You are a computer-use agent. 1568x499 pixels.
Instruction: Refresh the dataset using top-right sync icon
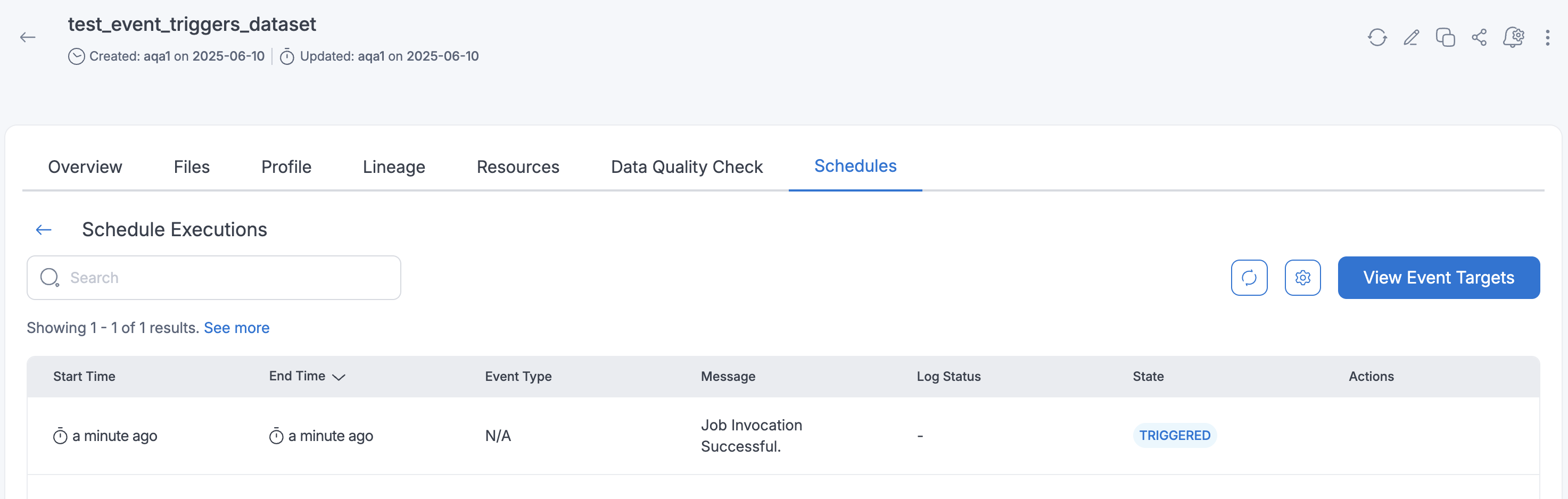(1377, 38)
